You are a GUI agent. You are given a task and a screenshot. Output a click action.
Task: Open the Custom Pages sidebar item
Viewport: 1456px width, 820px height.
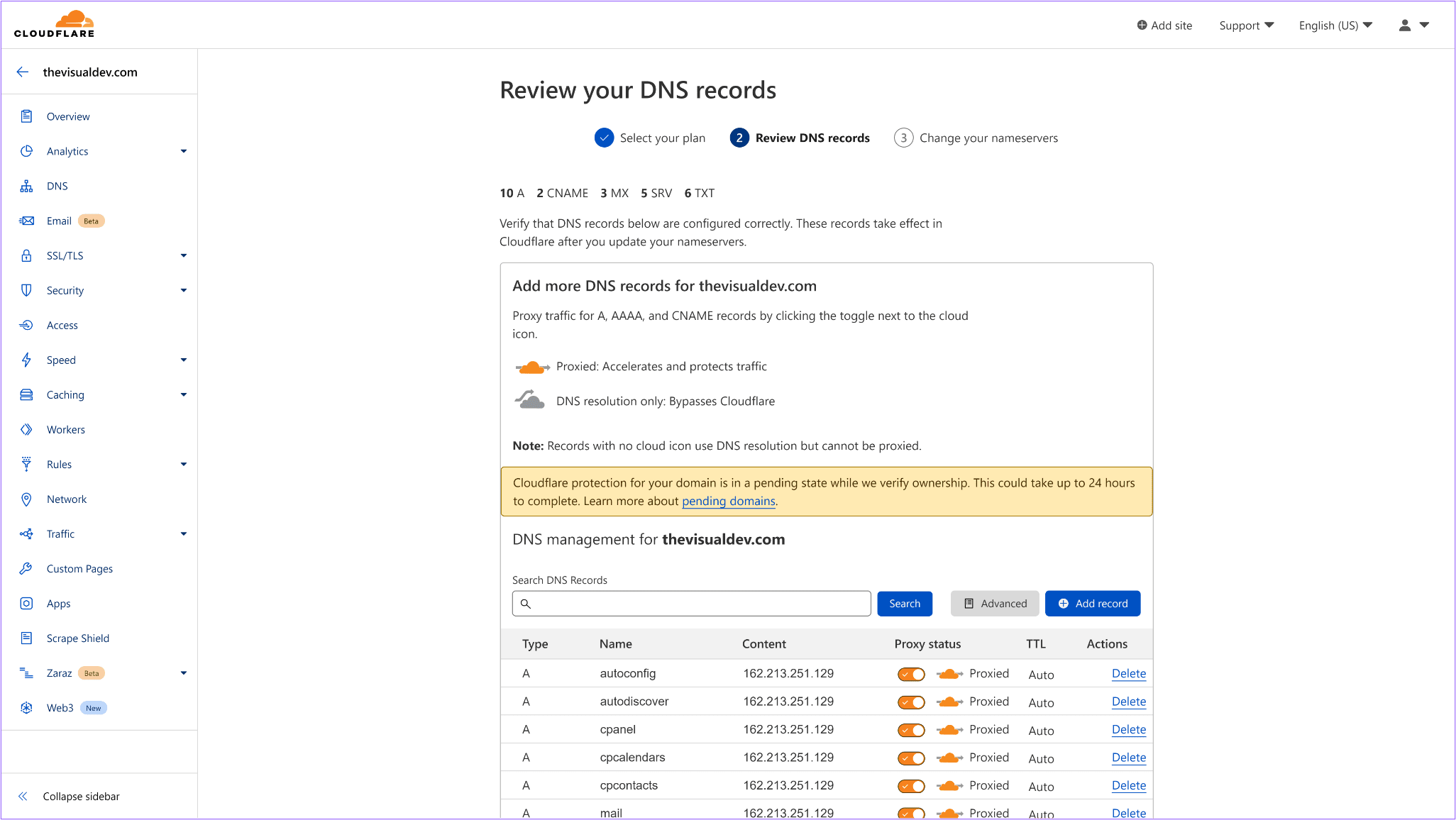pyautogui.click(x=79, y=568)
